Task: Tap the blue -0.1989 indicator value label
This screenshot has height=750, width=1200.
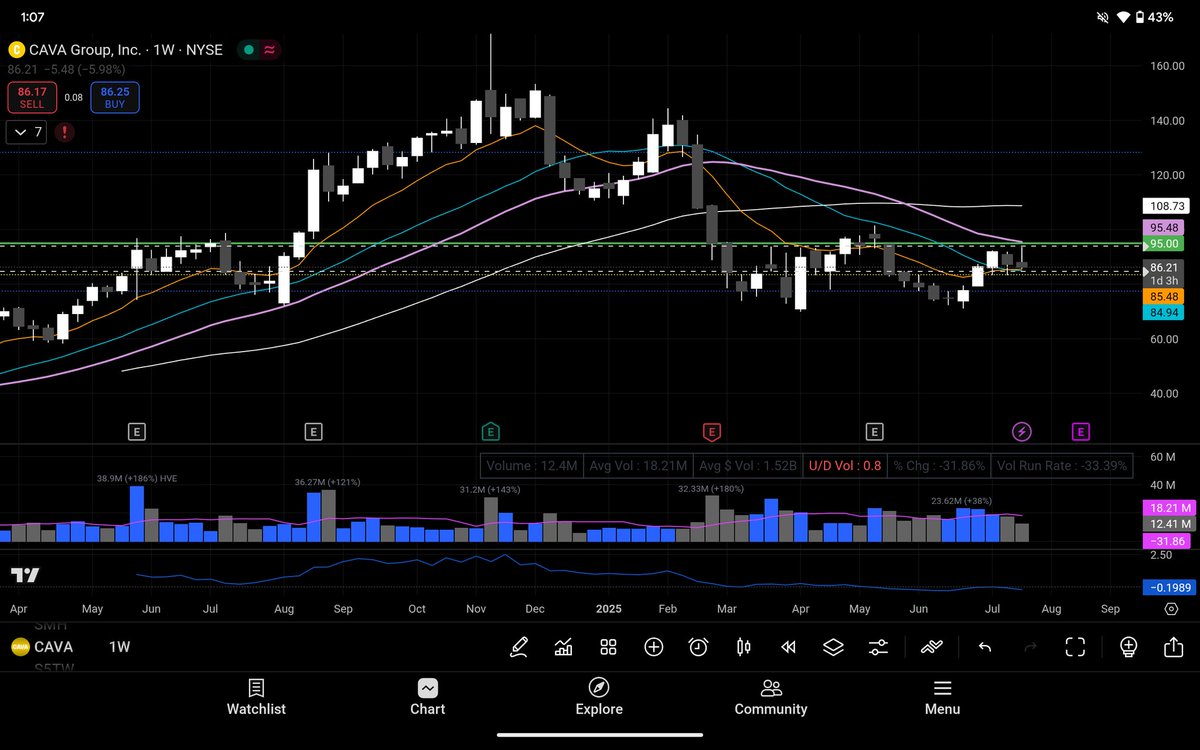Action: click(x=1168, y=588)
